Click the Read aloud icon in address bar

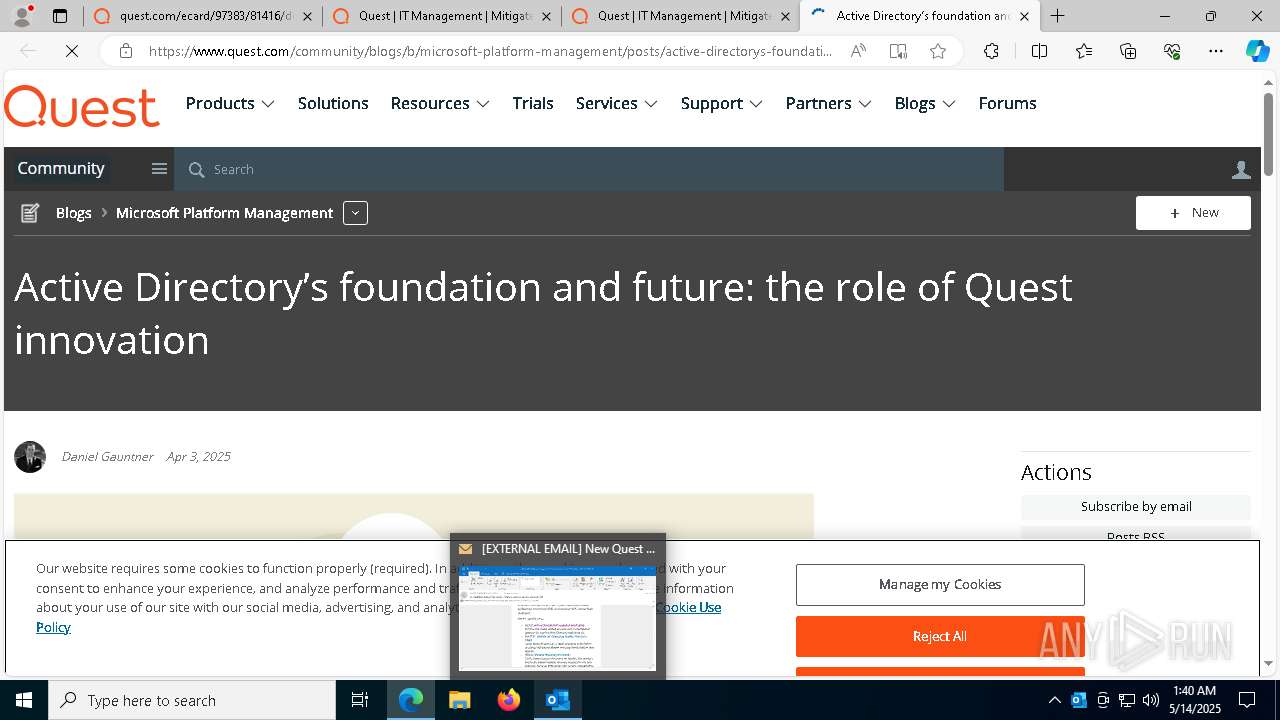pos(858,51)
